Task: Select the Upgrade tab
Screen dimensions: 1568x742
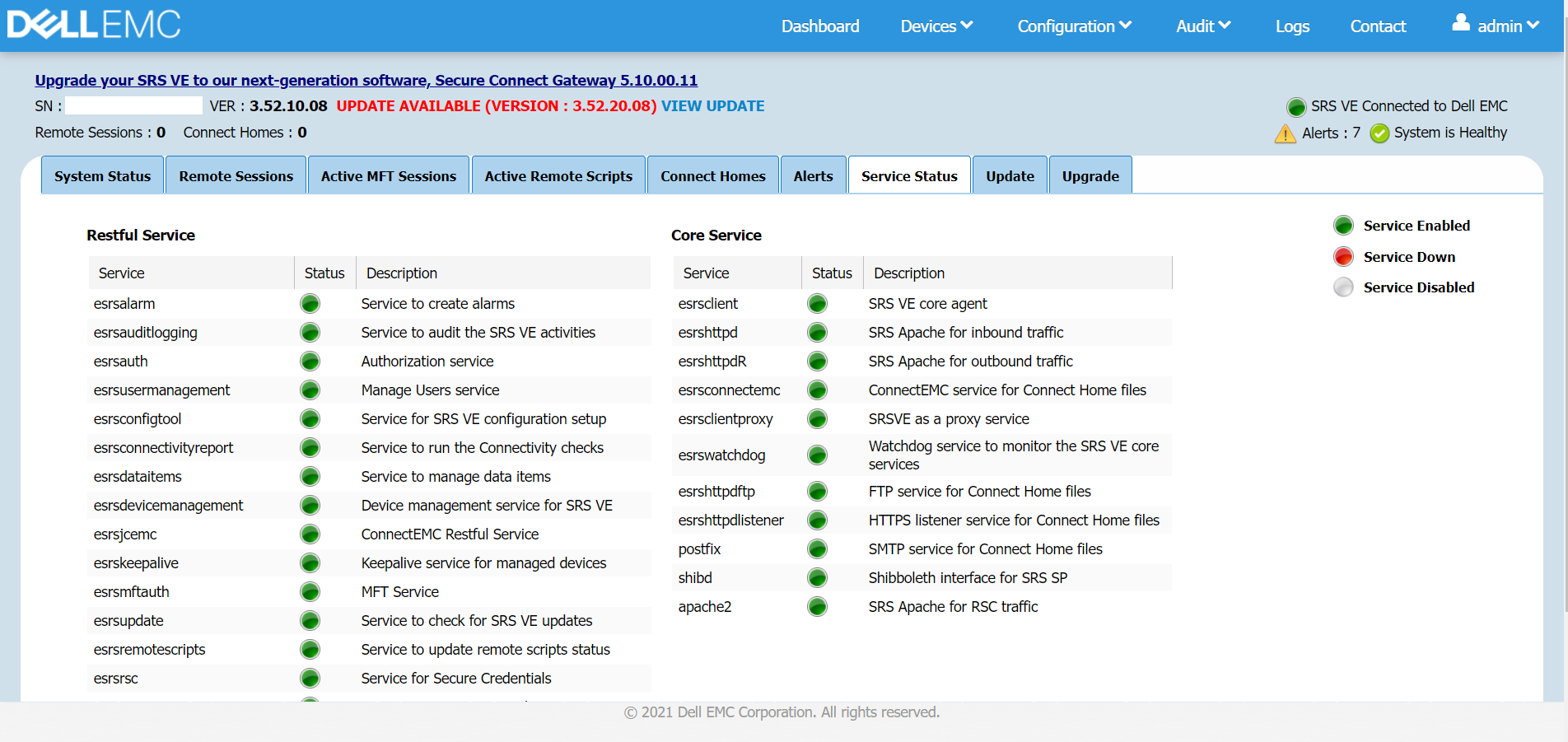Action: 1090,176
